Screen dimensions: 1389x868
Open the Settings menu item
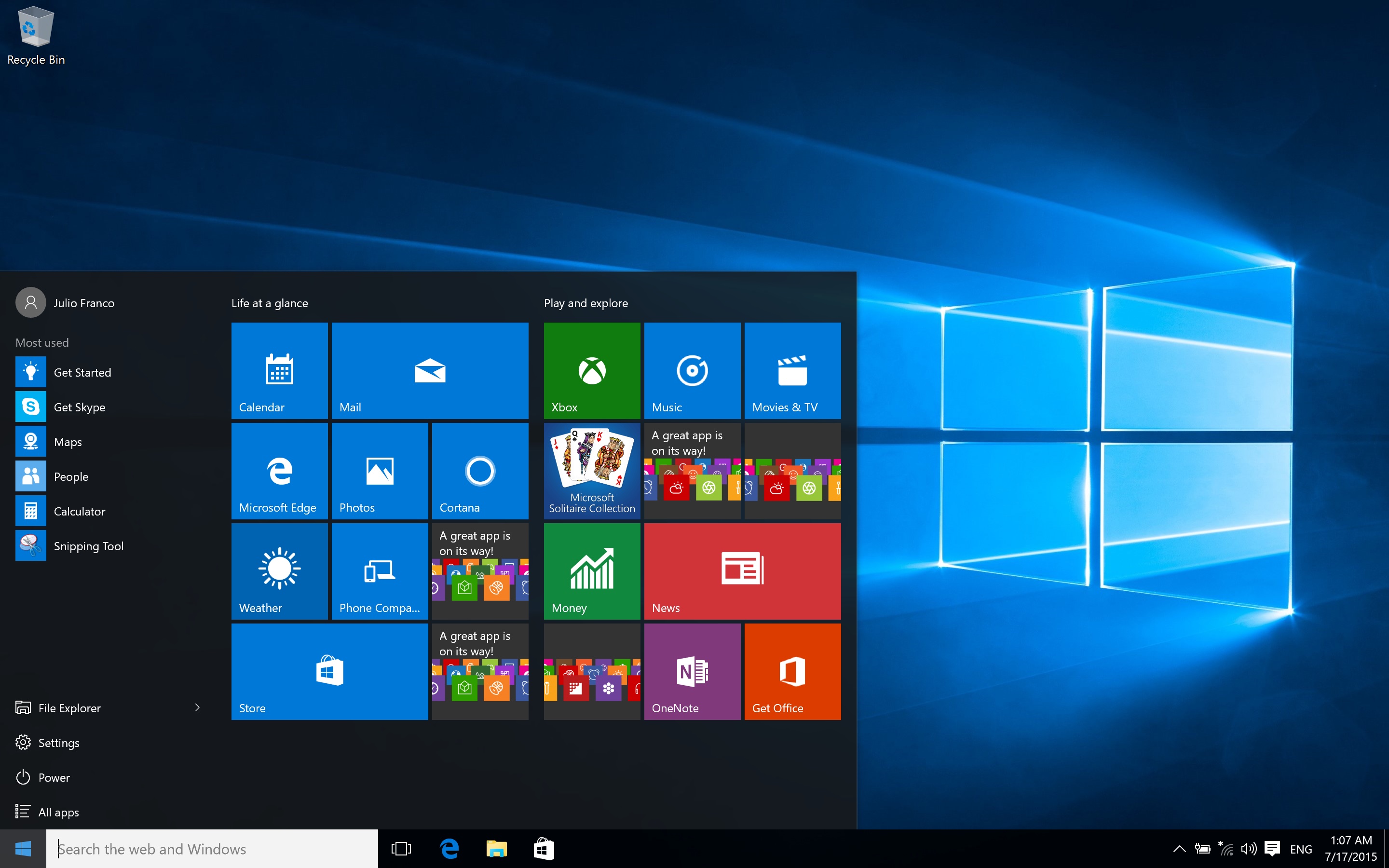pyautogui.click(x=58, y=742)
